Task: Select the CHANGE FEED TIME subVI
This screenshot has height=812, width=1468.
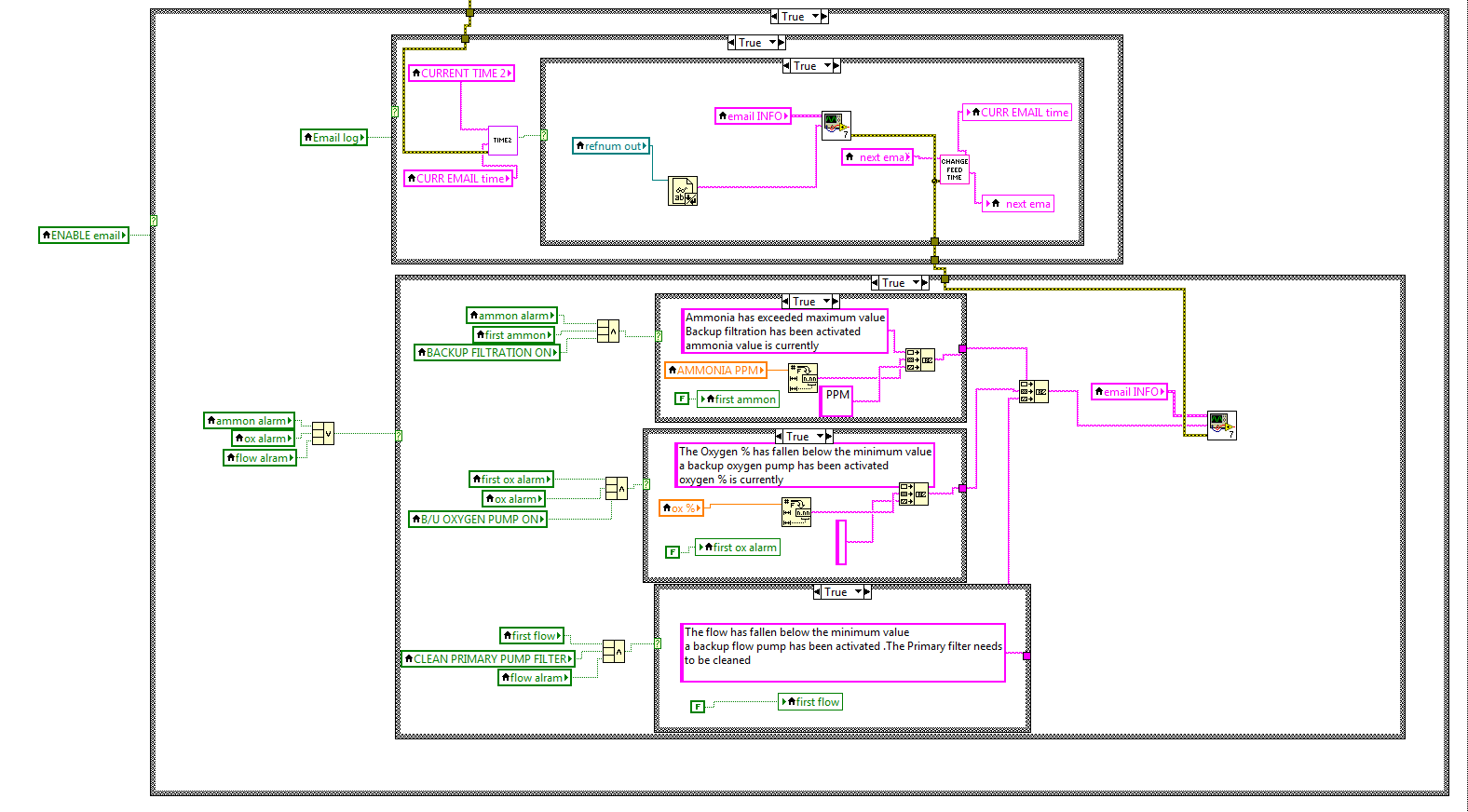Action: [954, 169]
